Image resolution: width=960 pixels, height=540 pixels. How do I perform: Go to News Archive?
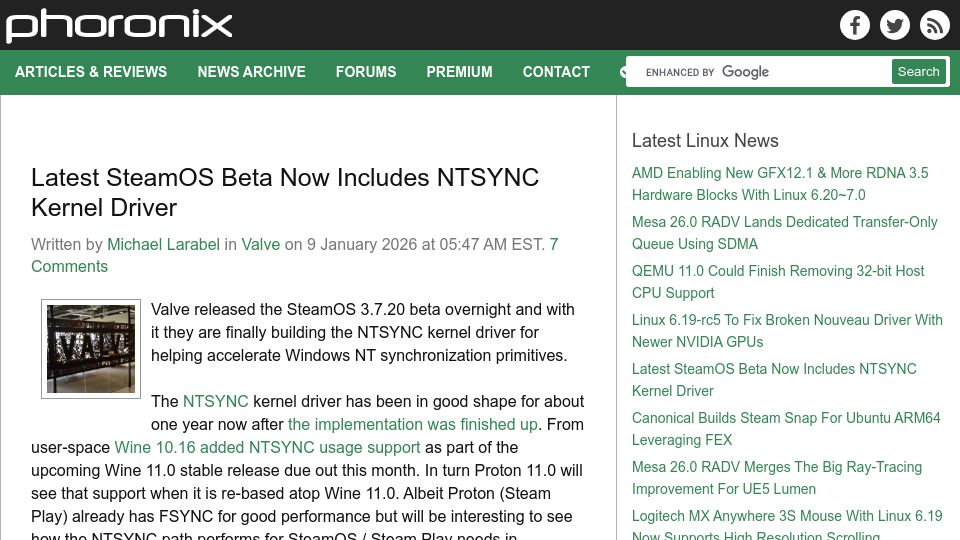point(251,72)
